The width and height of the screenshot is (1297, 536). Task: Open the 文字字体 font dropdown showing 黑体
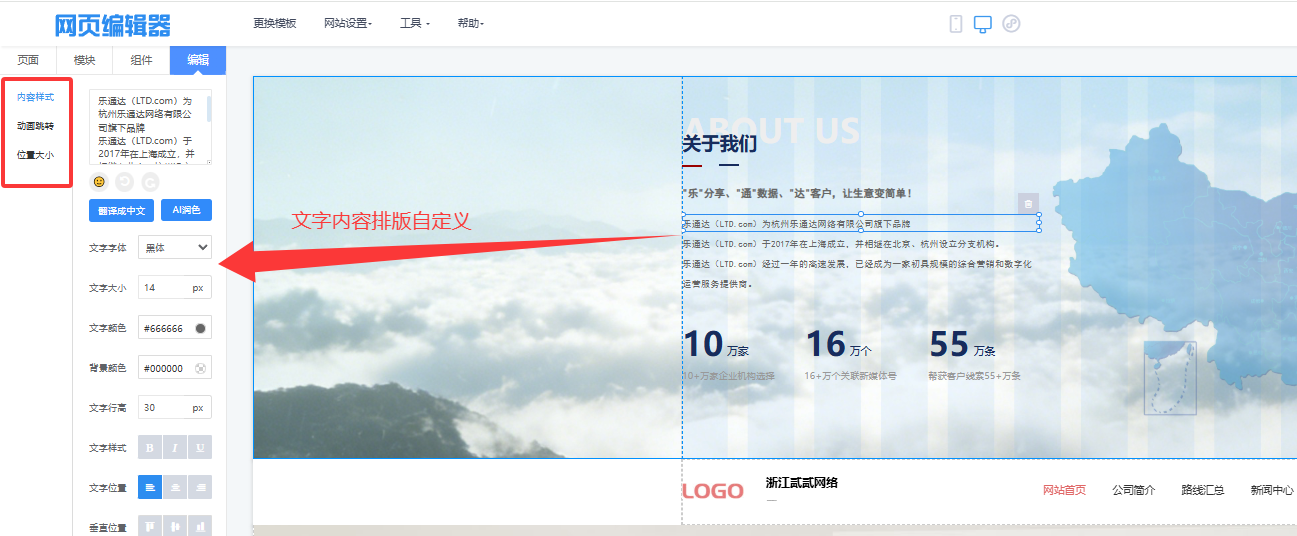[175, 247]
